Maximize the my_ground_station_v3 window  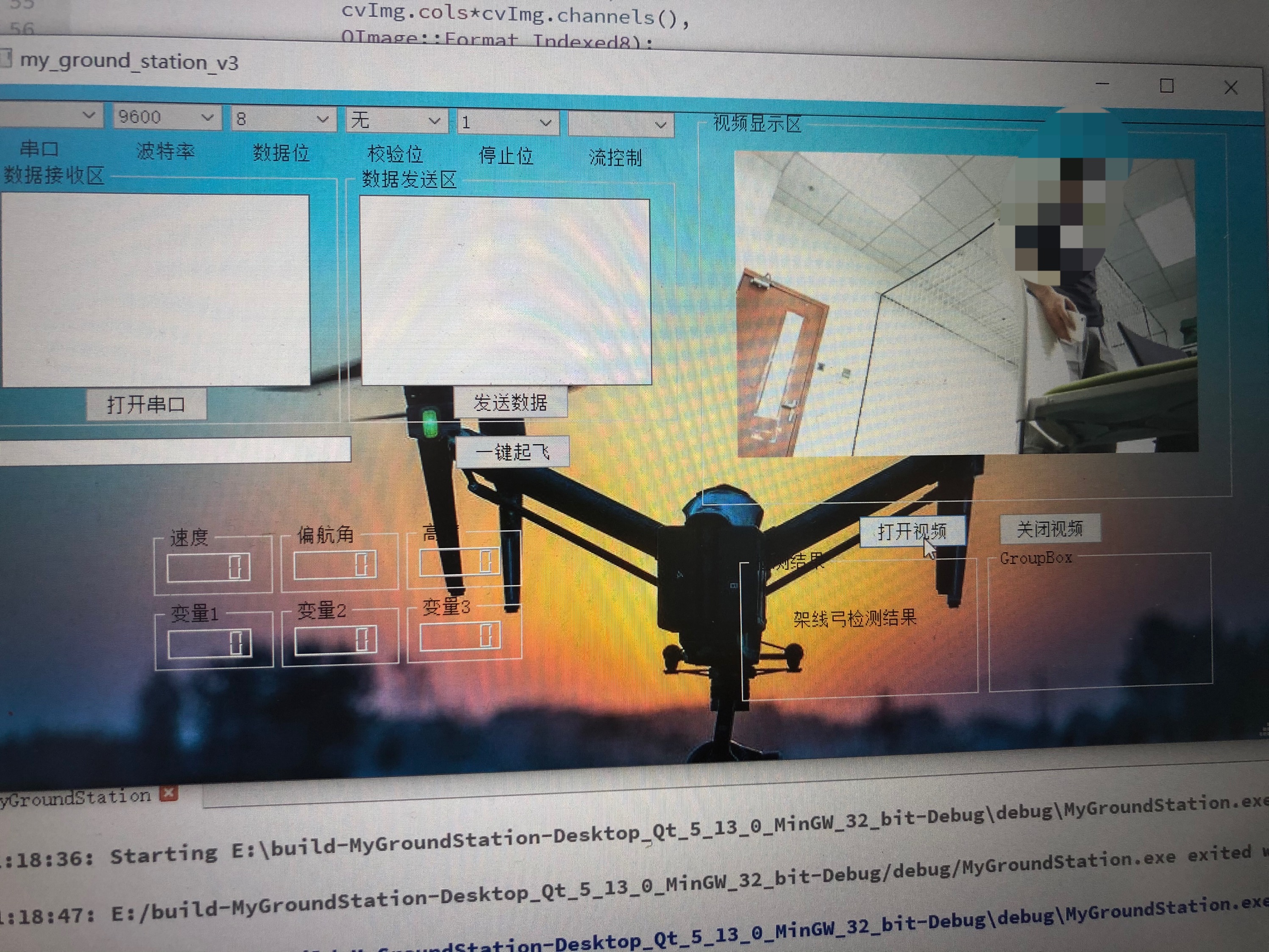(x=1166, y=86)
